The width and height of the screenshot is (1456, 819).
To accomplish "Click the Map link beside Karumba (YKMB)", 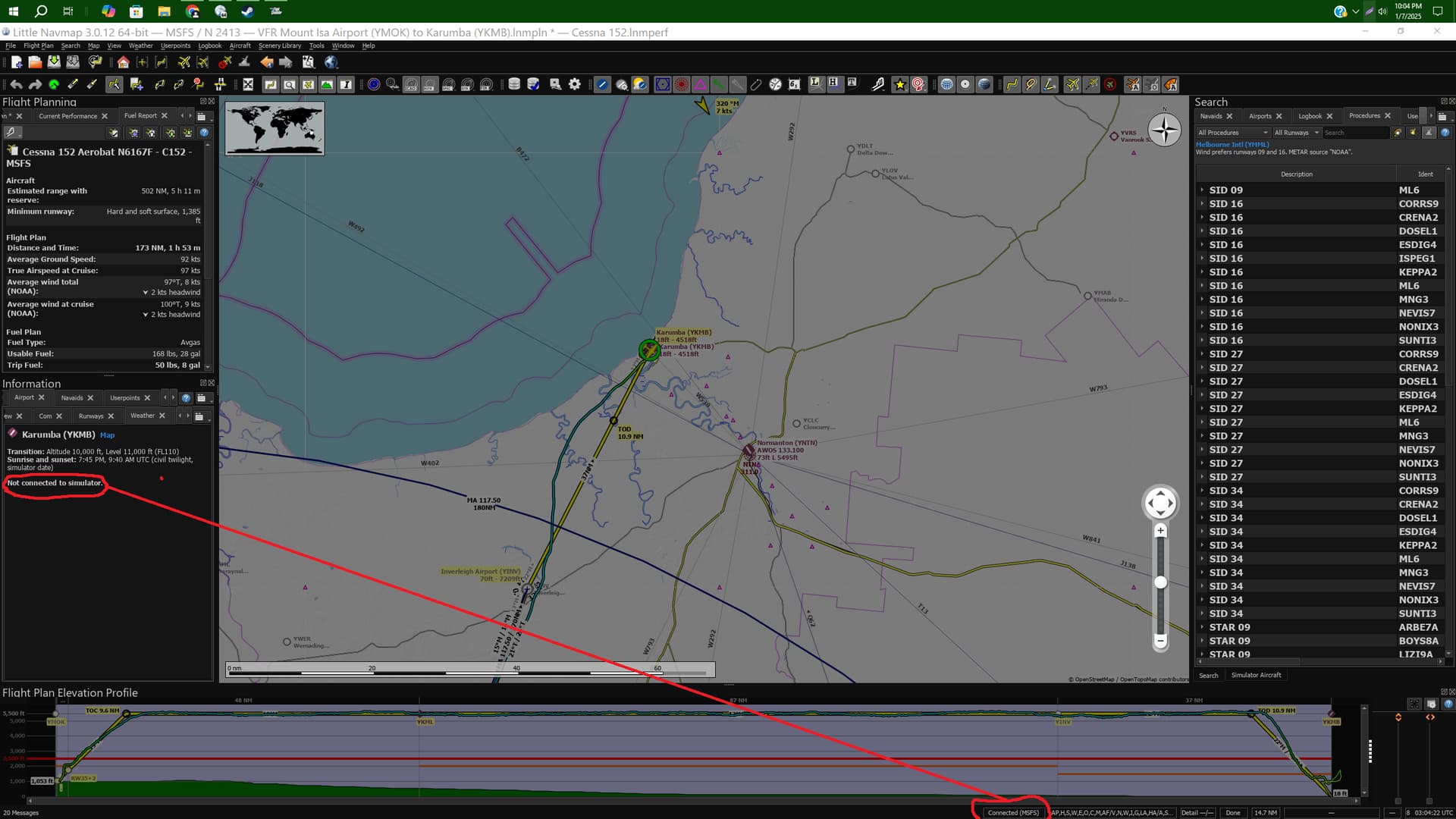I will coord(107,435).
